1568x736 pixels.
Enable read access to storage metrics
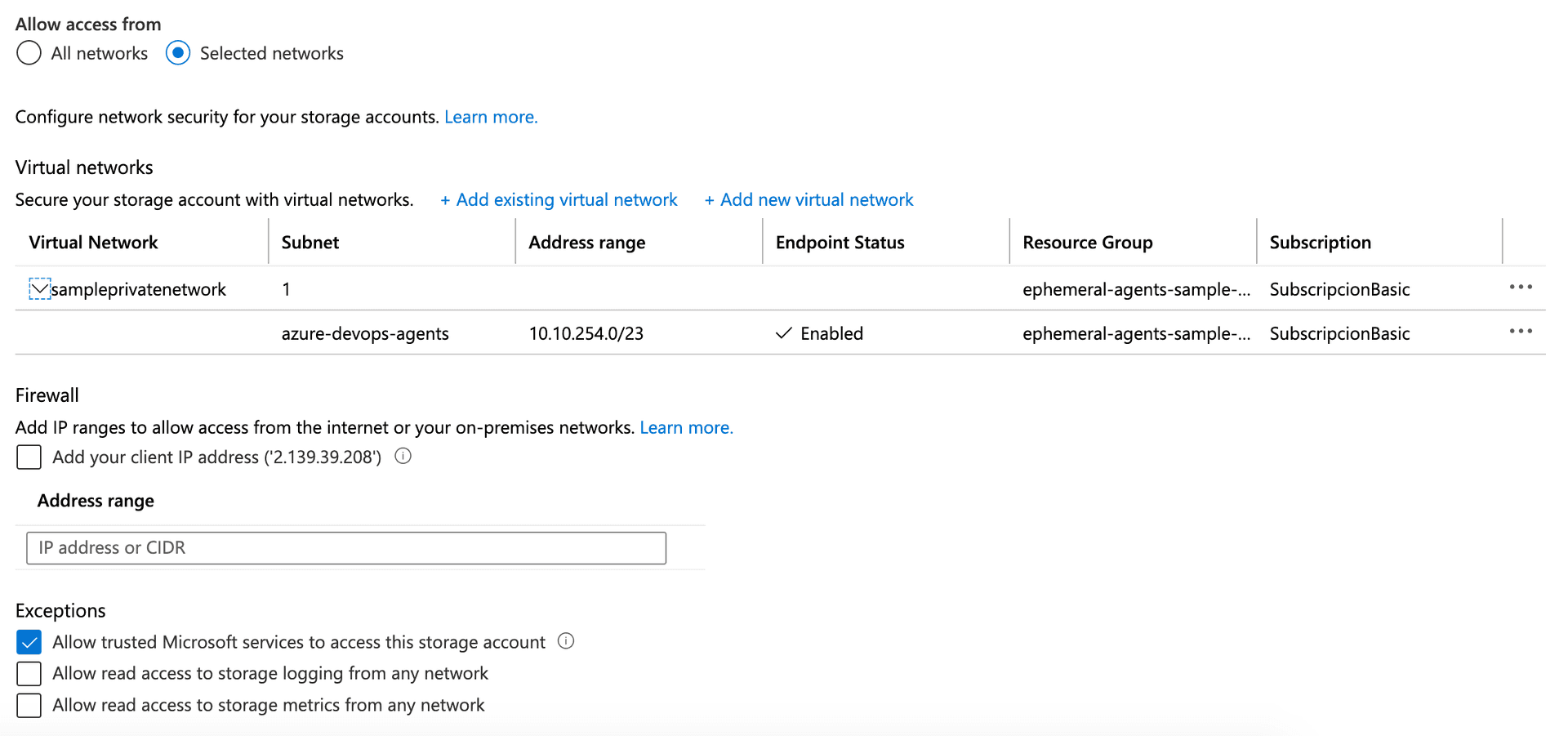[29, 705]
